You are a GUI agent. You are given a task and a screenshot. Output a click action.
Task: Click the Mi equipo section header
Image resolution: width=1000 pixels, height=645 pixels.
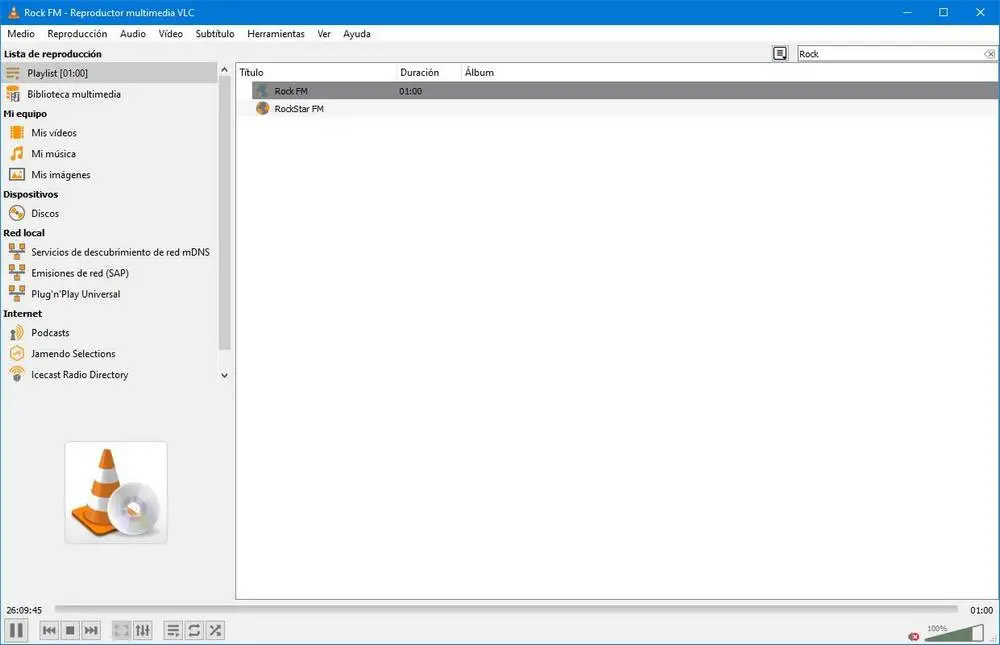(x=25, y=114)
